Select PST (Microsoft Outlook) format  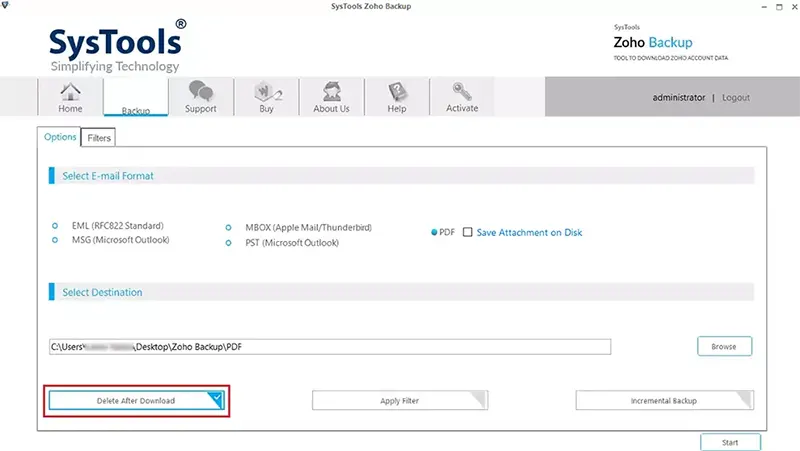229,243
